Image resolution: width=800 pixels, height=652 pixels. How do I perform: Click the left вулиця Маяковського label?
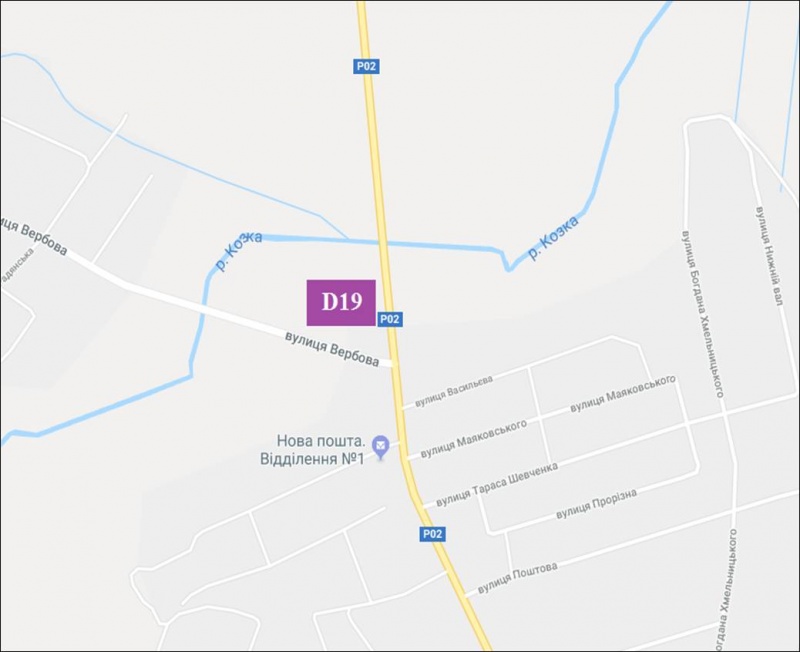[473, 436]
